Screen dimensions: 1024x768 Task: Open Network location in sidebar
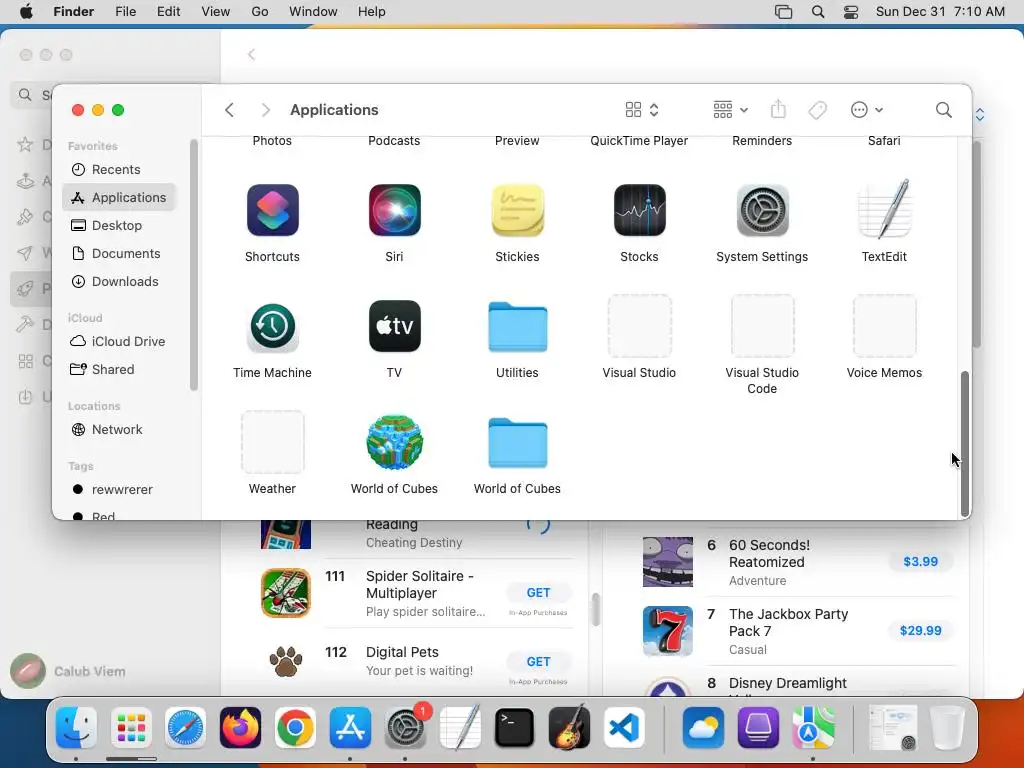[120, 430]
